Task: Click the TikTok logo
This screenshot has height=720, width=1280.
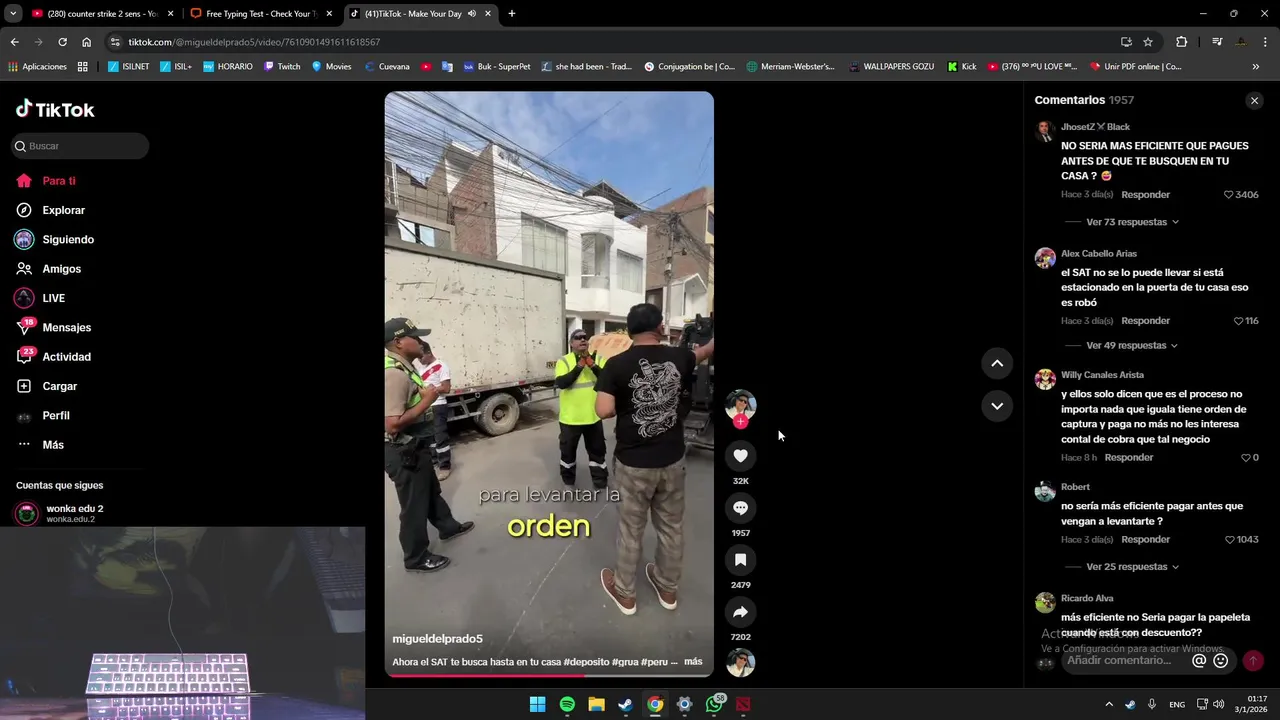Action: [x=55, y=109]
